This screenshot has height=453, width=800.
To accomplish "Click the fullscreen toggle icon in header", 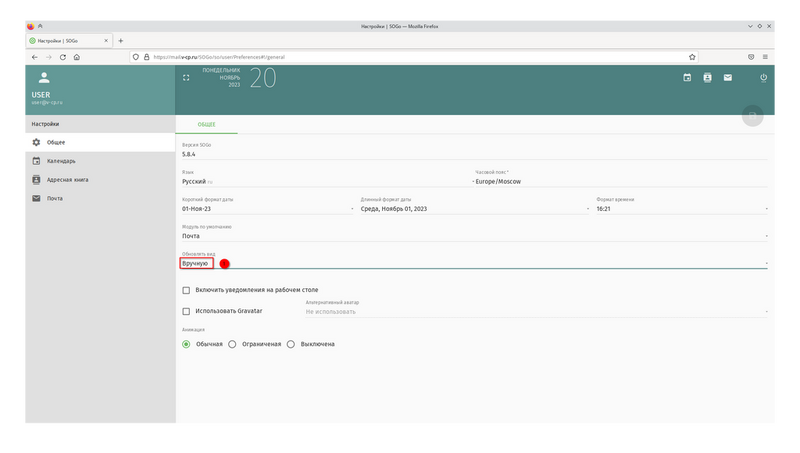I will (x=185, y=77).
